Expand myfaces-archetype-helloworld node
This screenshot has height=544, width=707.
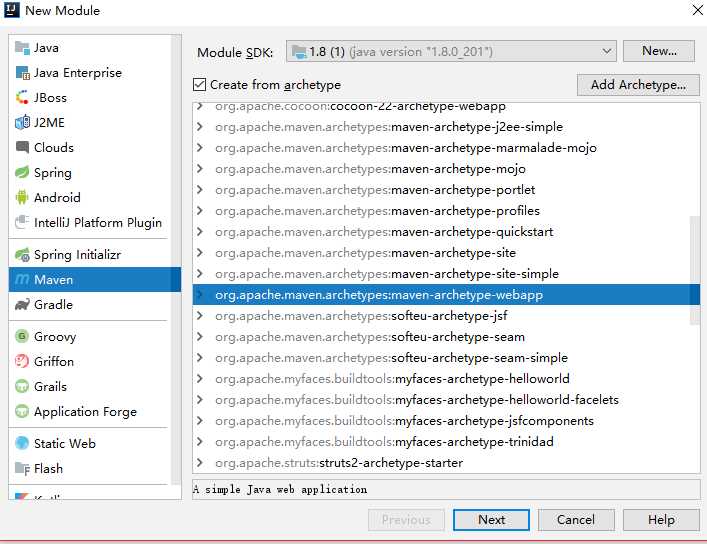(x=200, y=378)
